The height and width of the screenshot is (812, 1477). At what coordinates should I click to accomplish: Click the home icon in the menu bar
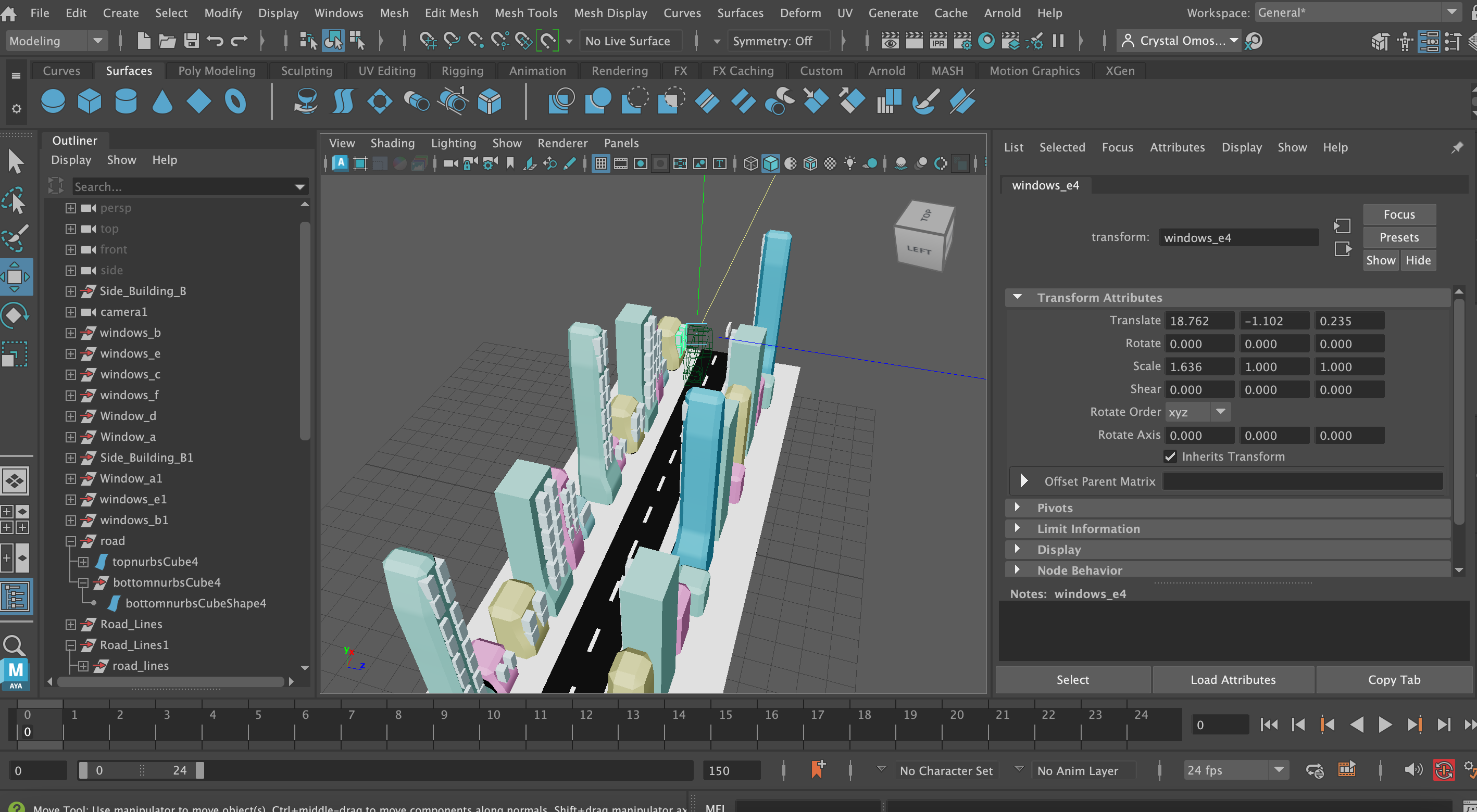pyautogui.click(x=9, y=12)
